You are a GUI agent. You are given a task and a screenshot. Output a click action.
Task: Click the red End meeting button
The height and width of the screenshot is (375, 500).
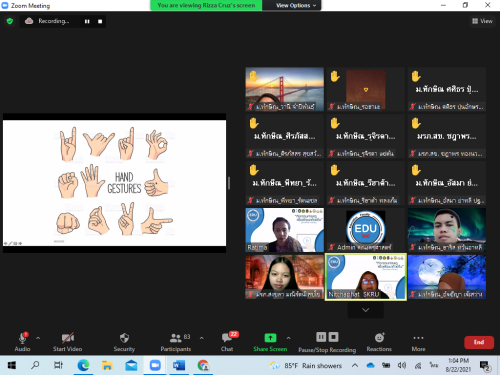tap(479, 342)
